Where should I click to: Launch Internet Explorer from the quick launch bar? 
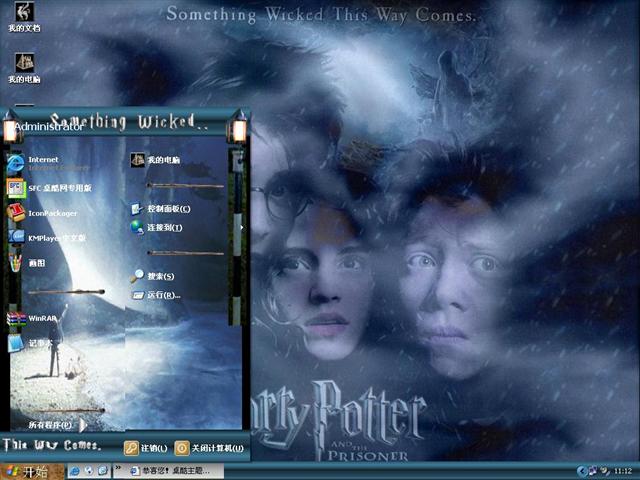pyautogui.click(x=75, y=471)
